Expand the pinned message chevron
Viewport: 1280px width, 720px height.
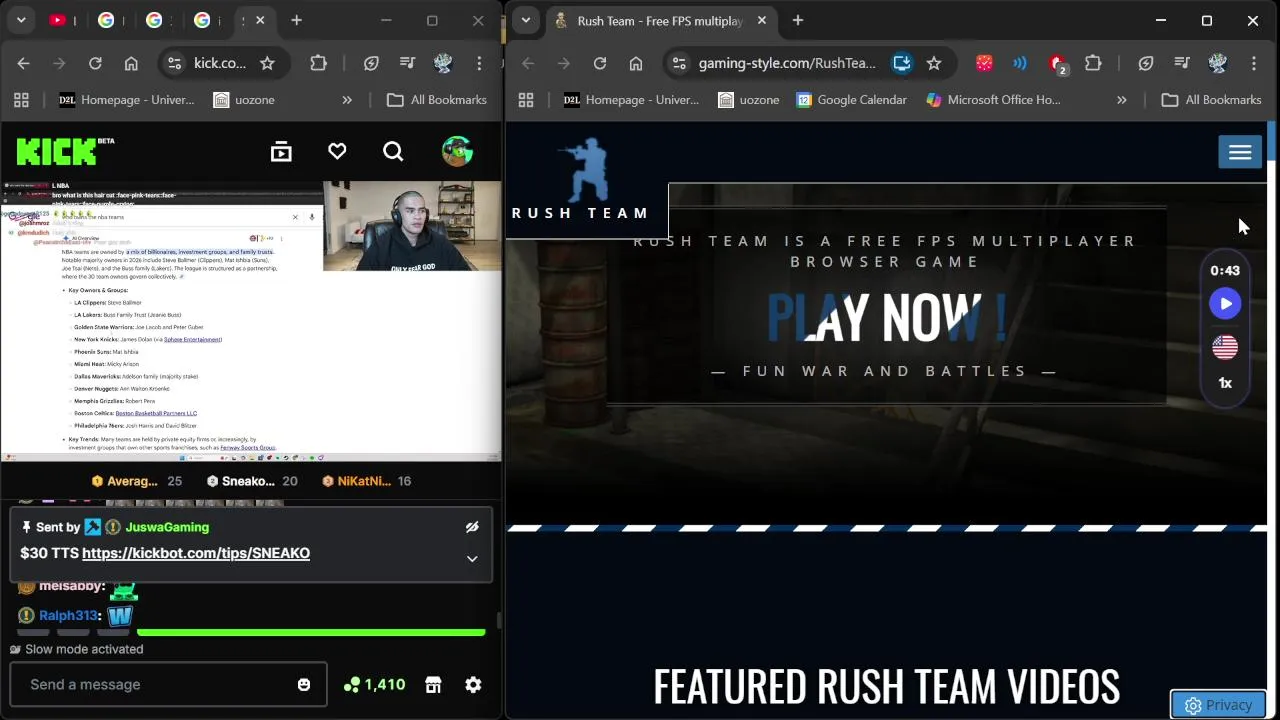pyautogui.click(x=472, y=559)
